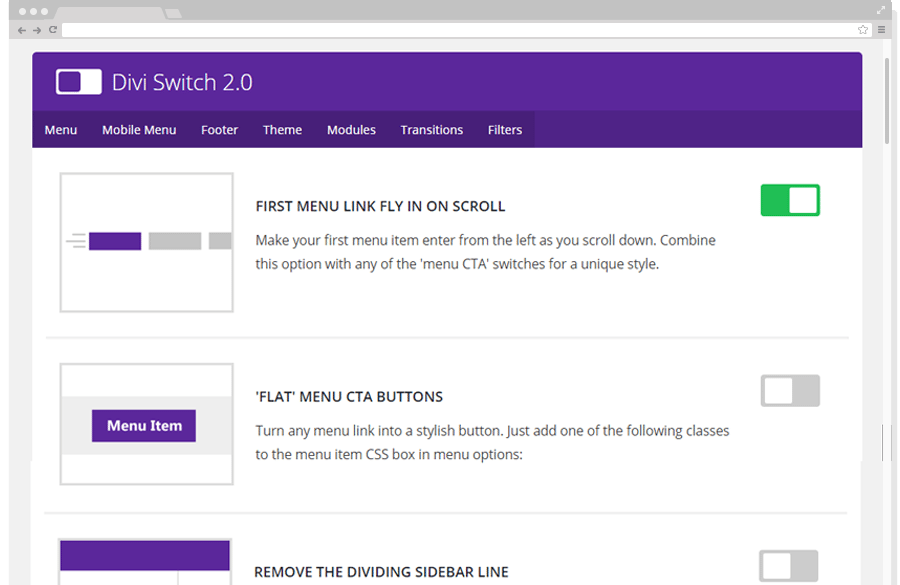
Task: Focus the browser address bar
Action: click(x=459, y=29)
